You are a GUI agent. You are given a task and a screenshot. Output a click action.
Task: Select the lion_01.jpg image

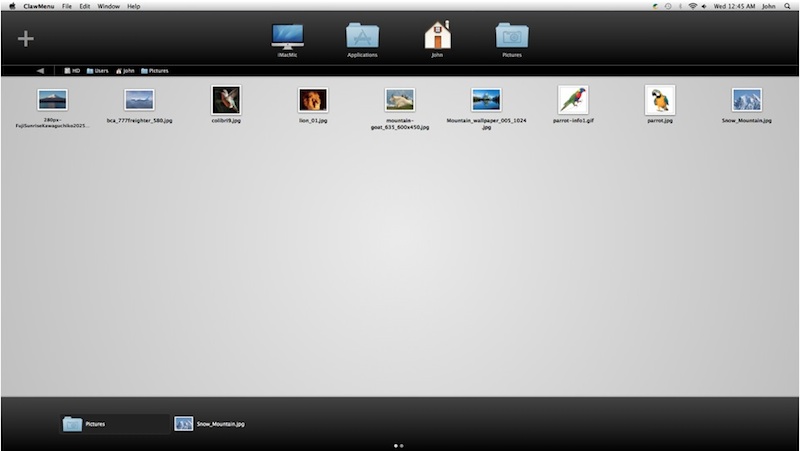point(313,99)
